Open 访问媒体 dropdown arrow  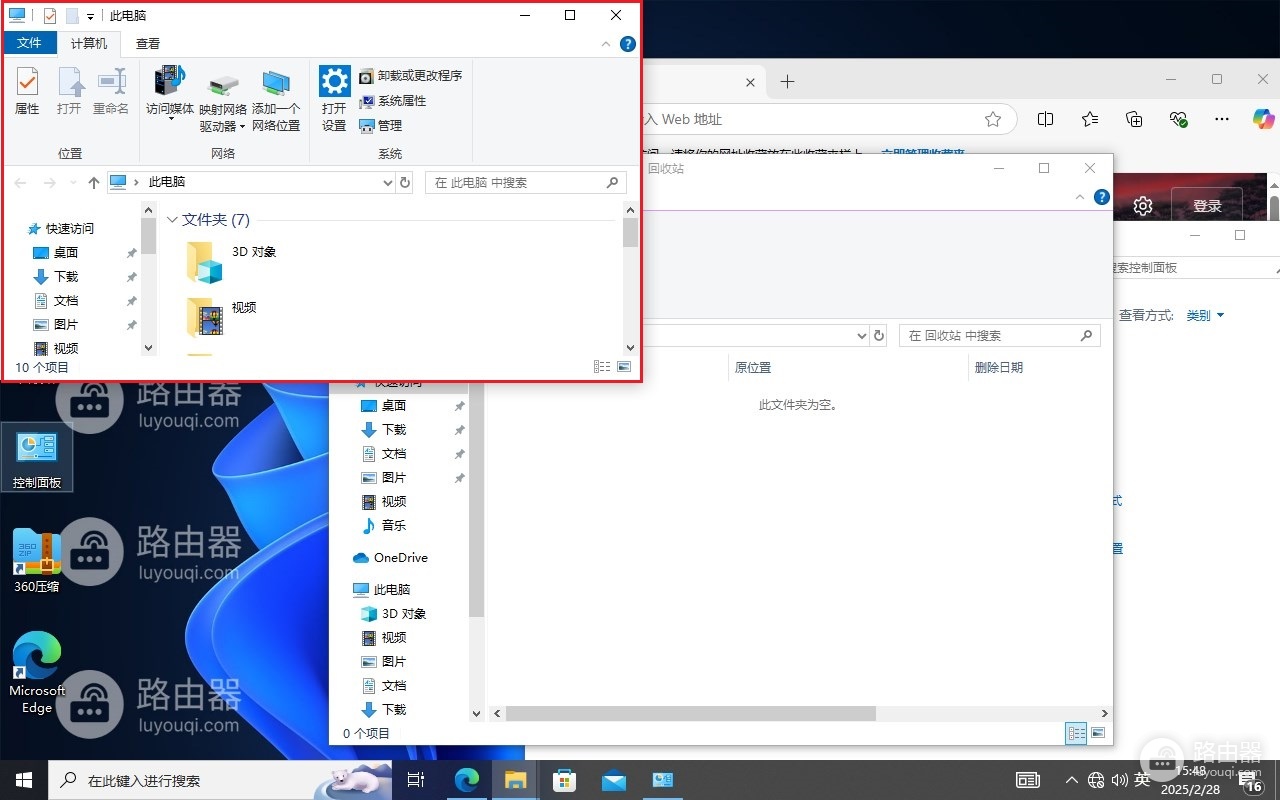tap(171, 119)
